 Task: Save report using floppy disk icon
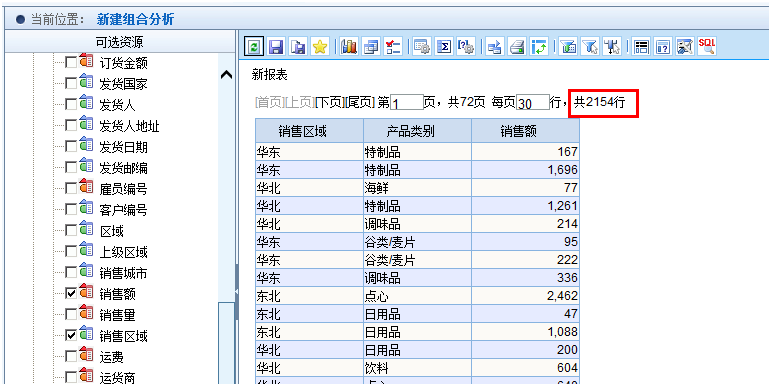276,47
